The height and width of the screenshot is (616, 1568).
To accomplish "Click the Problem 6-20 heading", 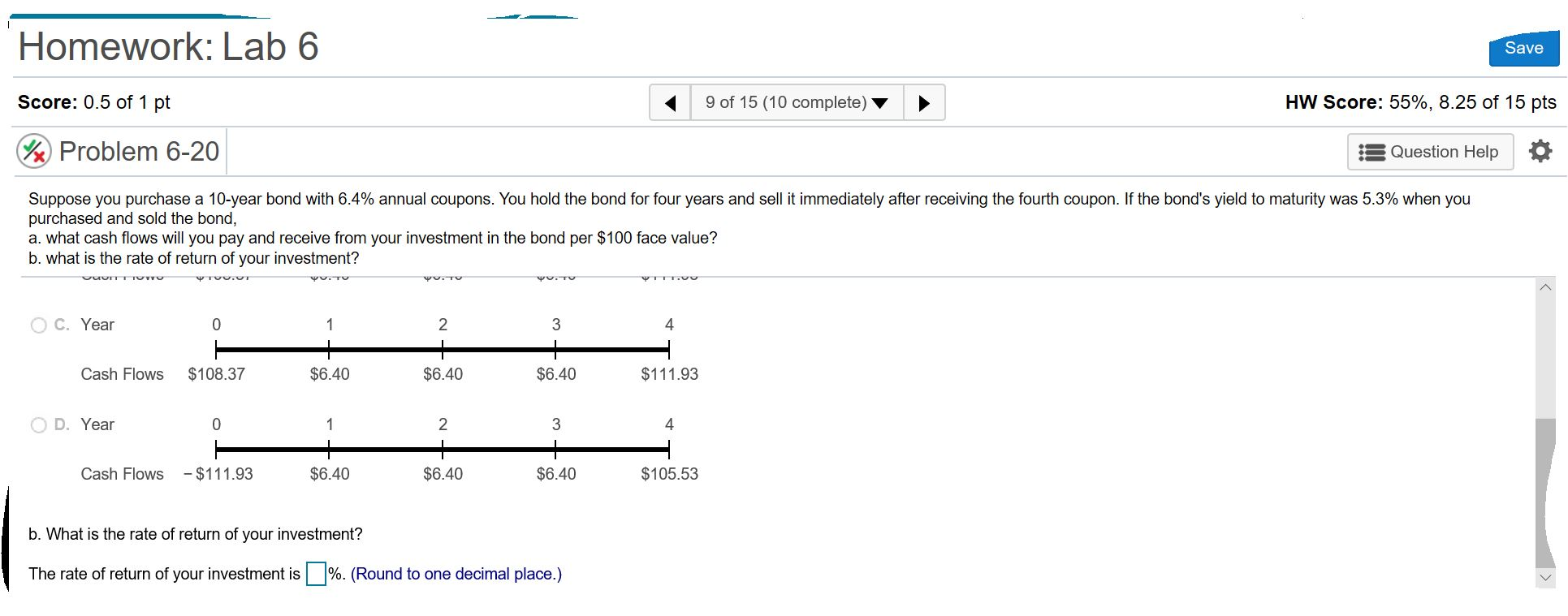I will coord(139,151).
